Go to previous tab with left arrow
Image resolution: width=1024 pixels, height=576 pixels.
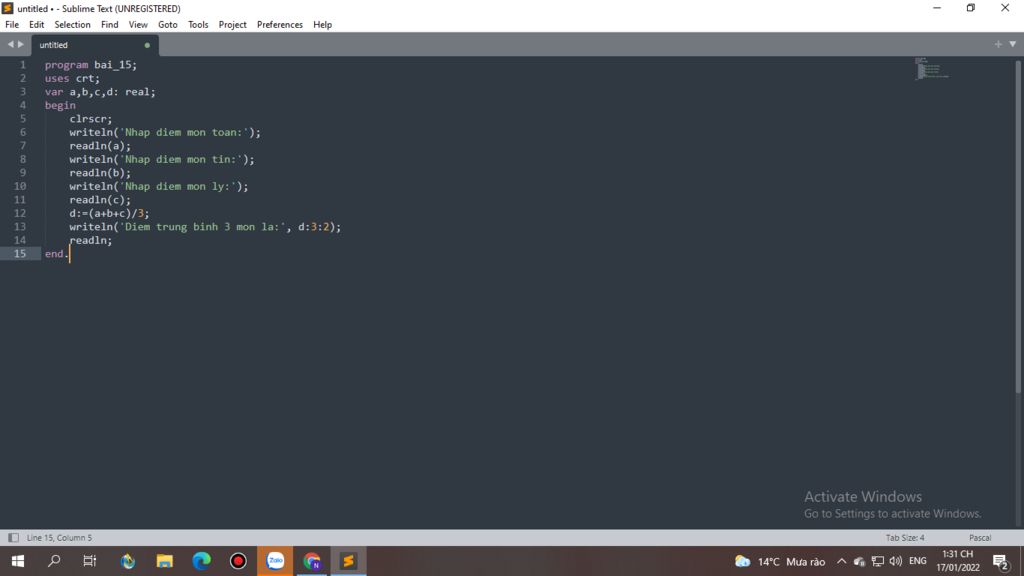pos(10,44)
